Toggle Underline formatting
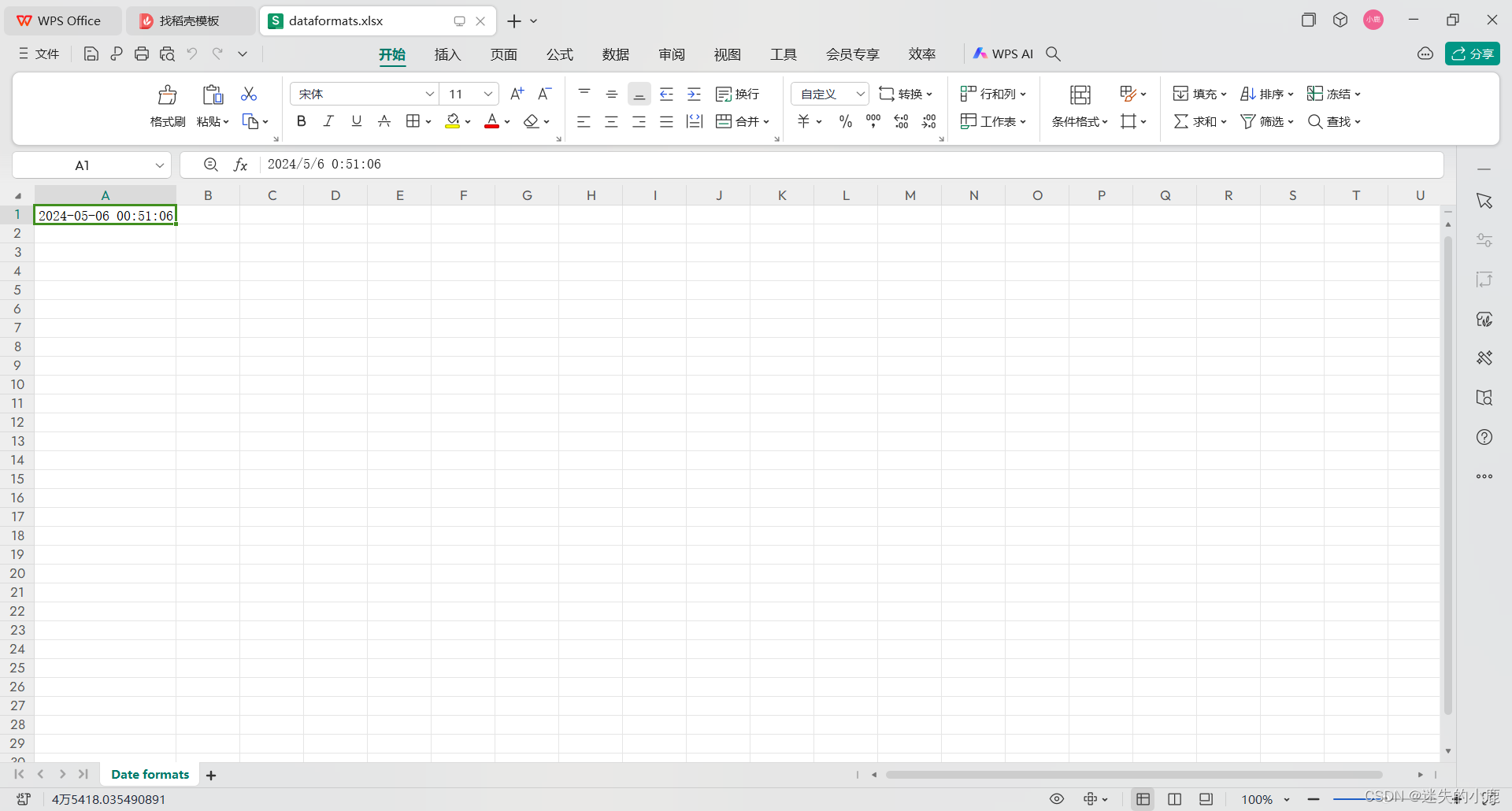Screen dimensions: 1512x811 [x=357, y=121]
